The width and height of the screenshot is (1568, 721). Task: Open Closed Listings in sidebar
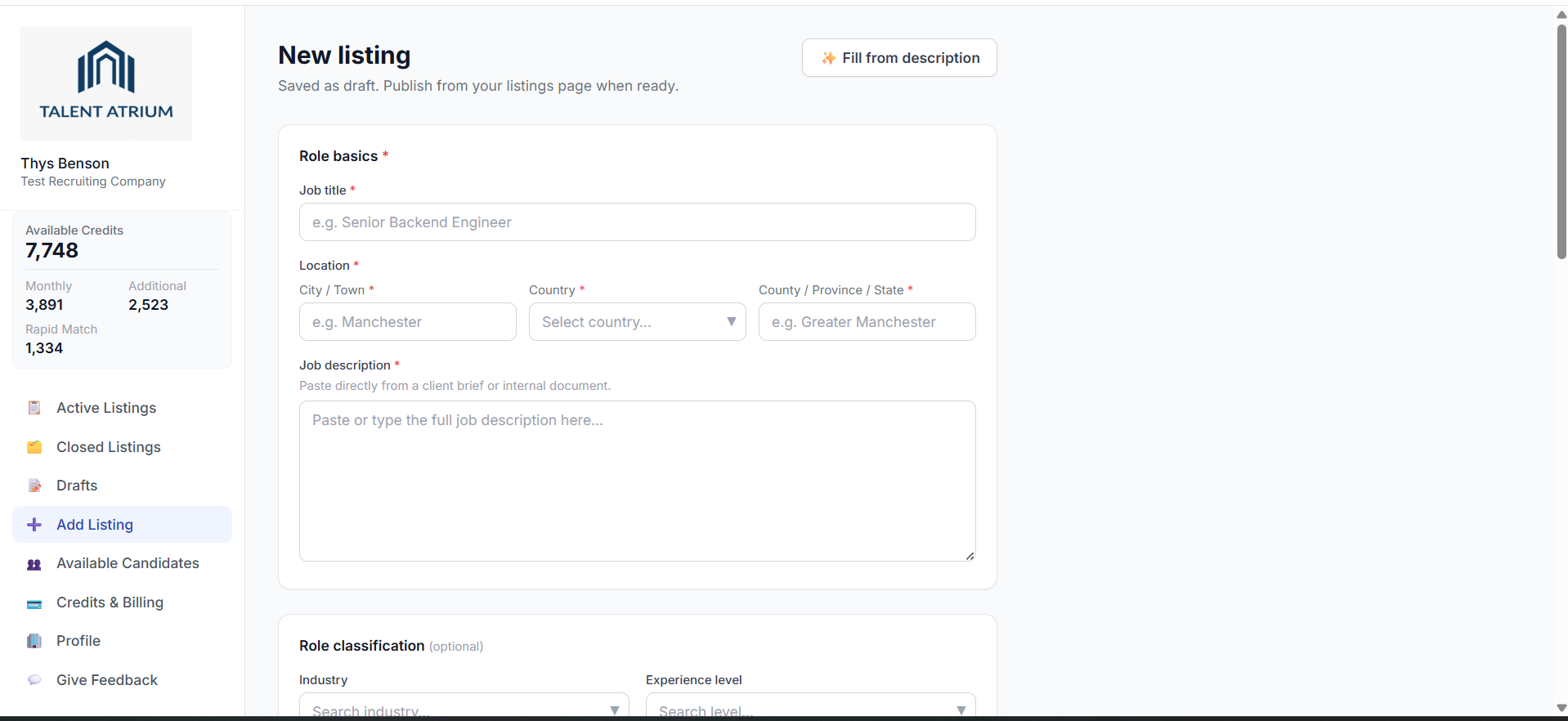[109, 447]
